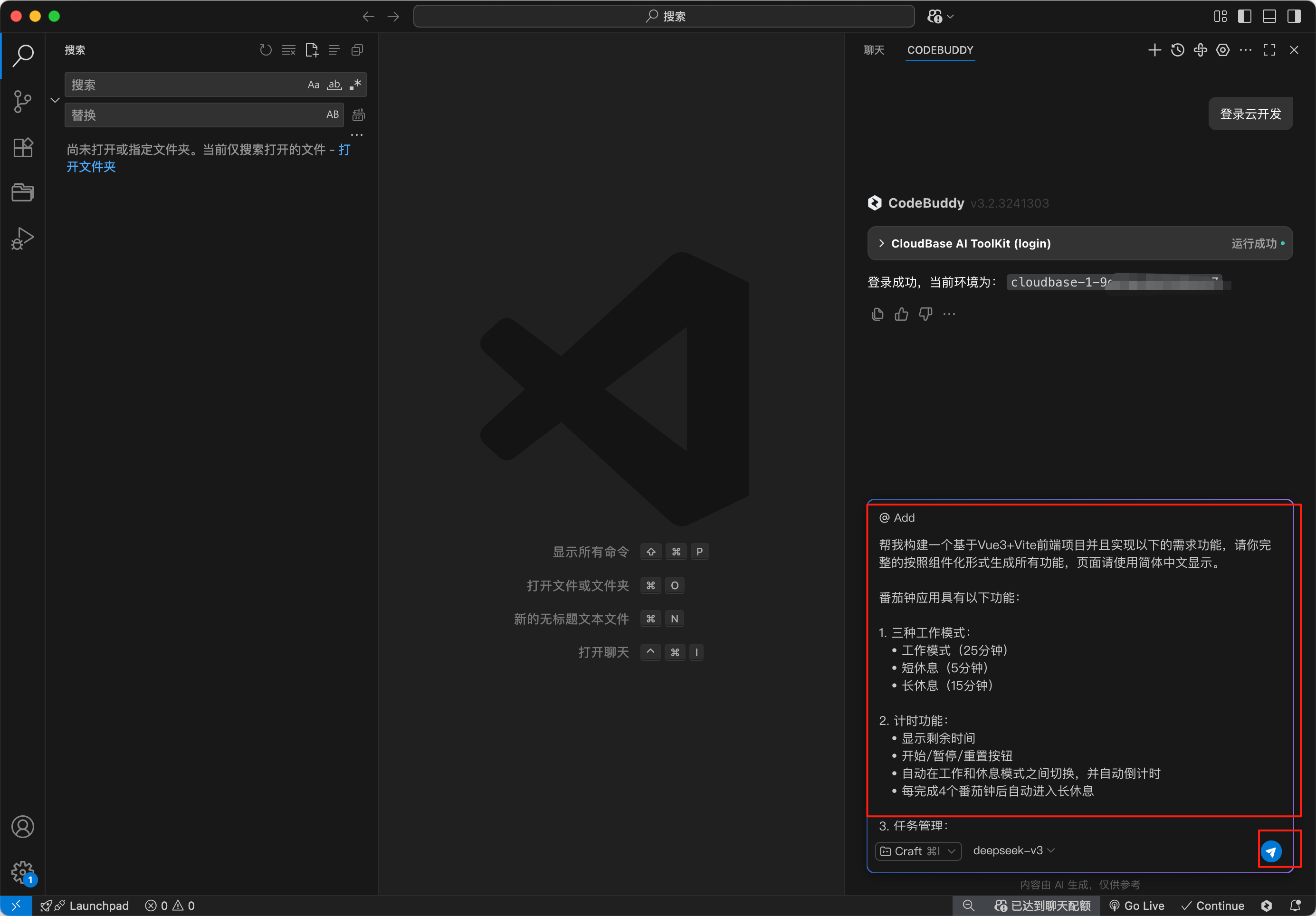Open Craft mode dropdown

[918, 851]
